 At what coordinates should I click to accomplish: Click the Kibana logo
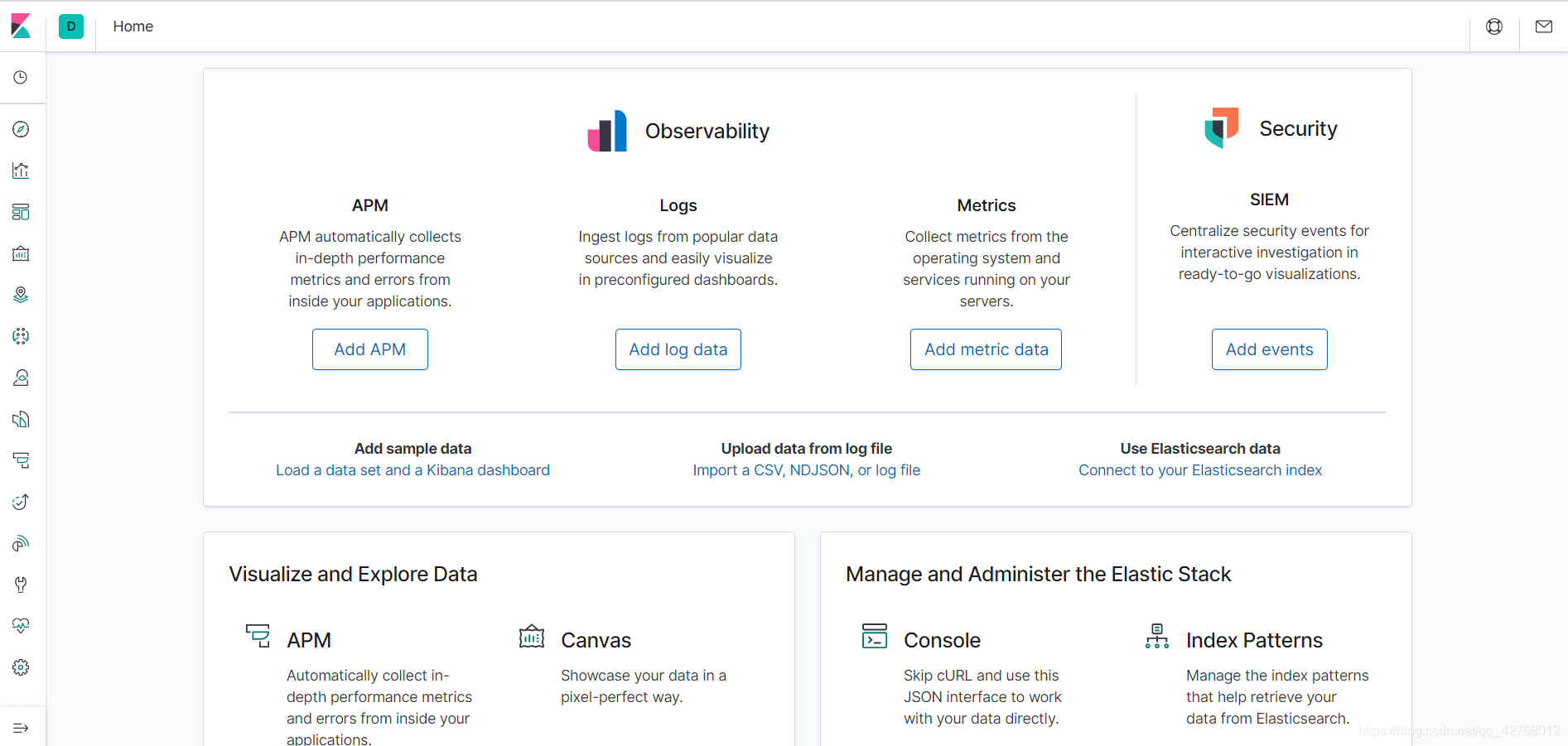21,26
